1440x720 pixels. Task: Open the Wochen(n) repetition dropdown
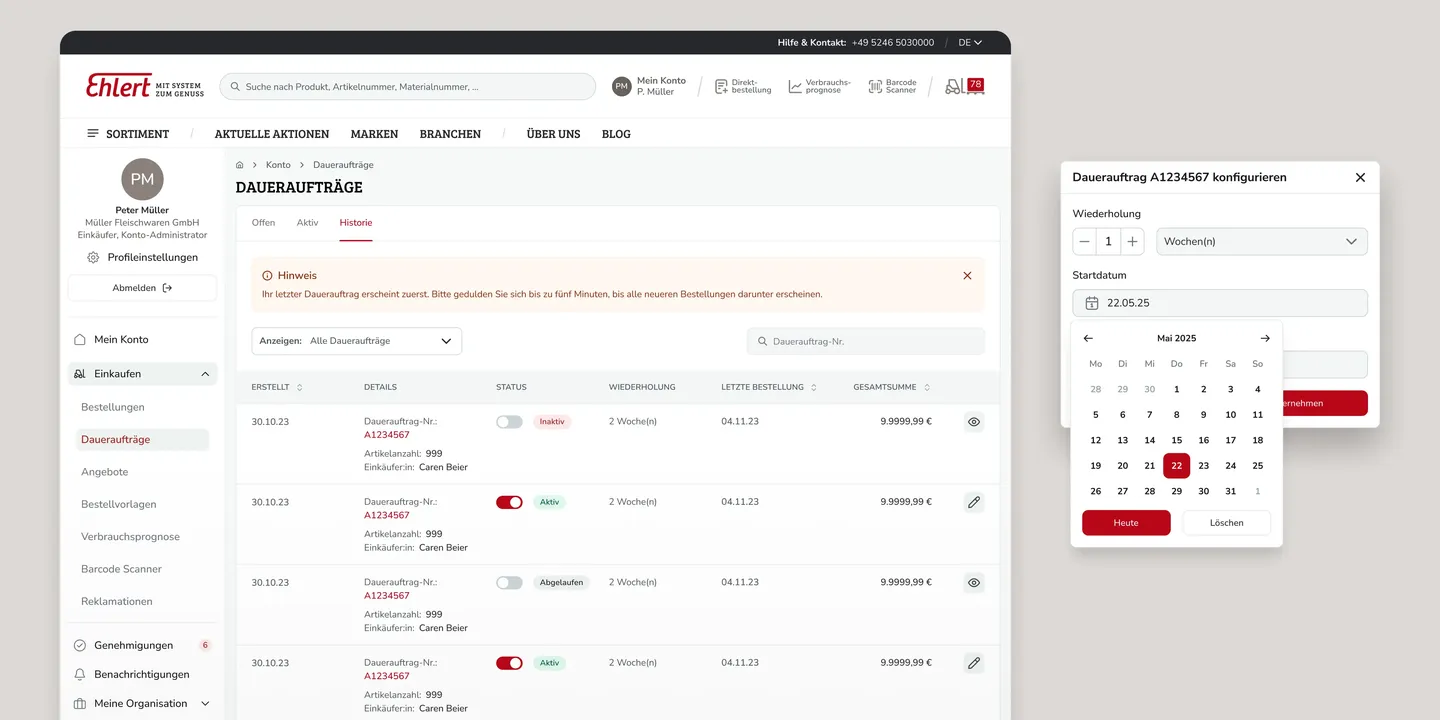pos(1261,241)
